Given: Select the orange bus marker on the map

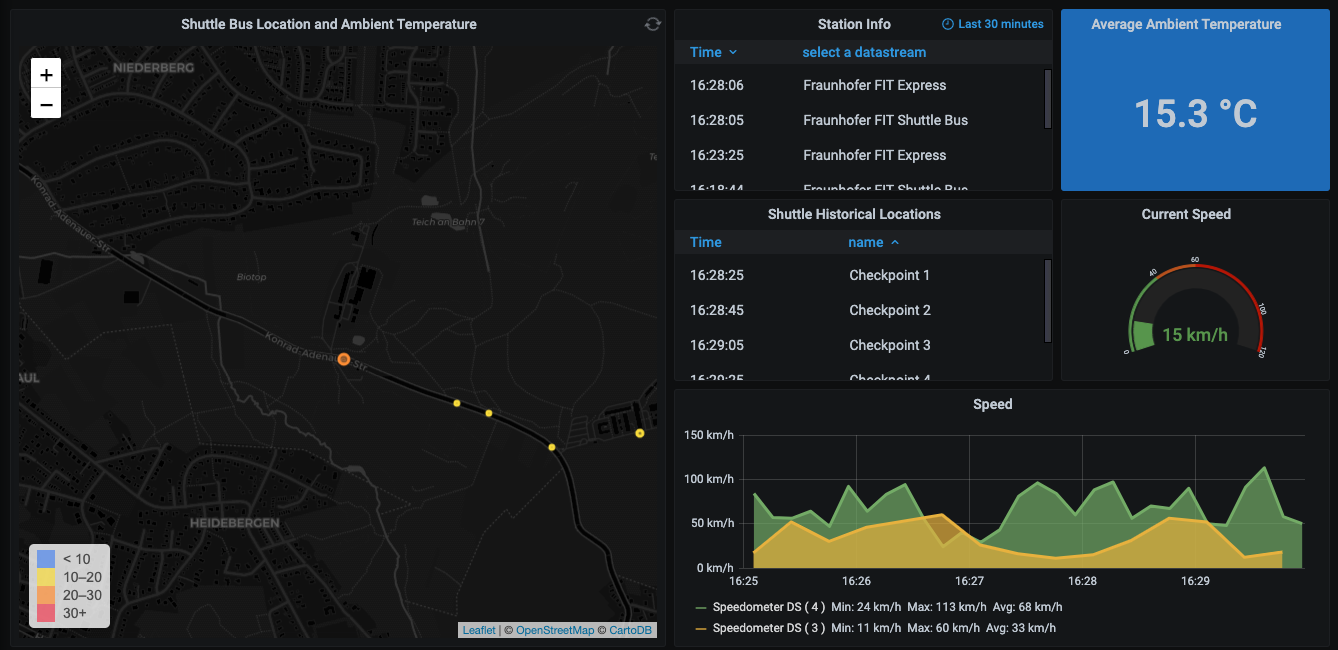Looking at the screenshot, I should coord(343,359).
